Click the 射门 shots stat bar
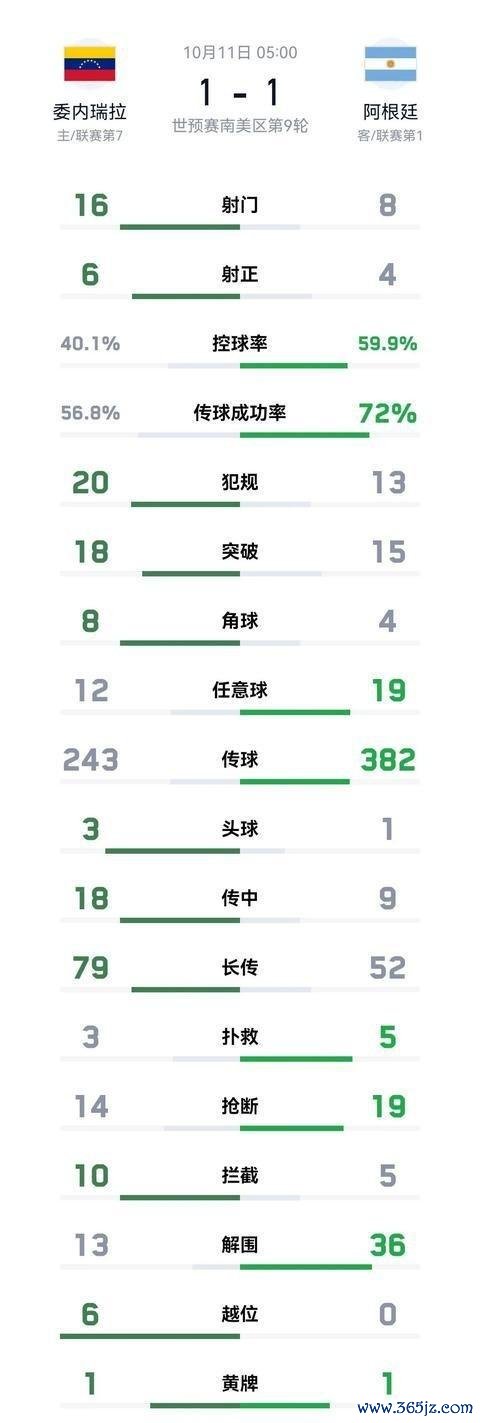The image size is (480, 1423). (x=240, y=227)
